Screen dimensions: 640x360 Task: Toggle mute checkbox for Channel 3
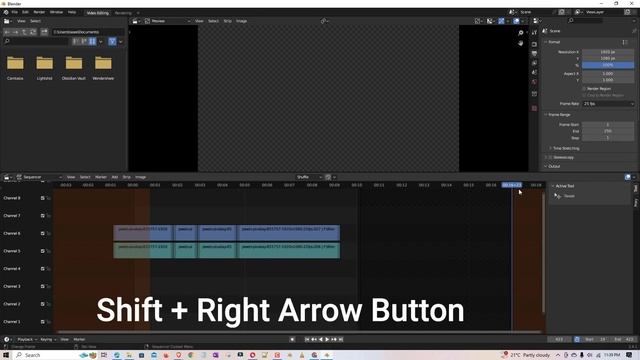(42, 287)
